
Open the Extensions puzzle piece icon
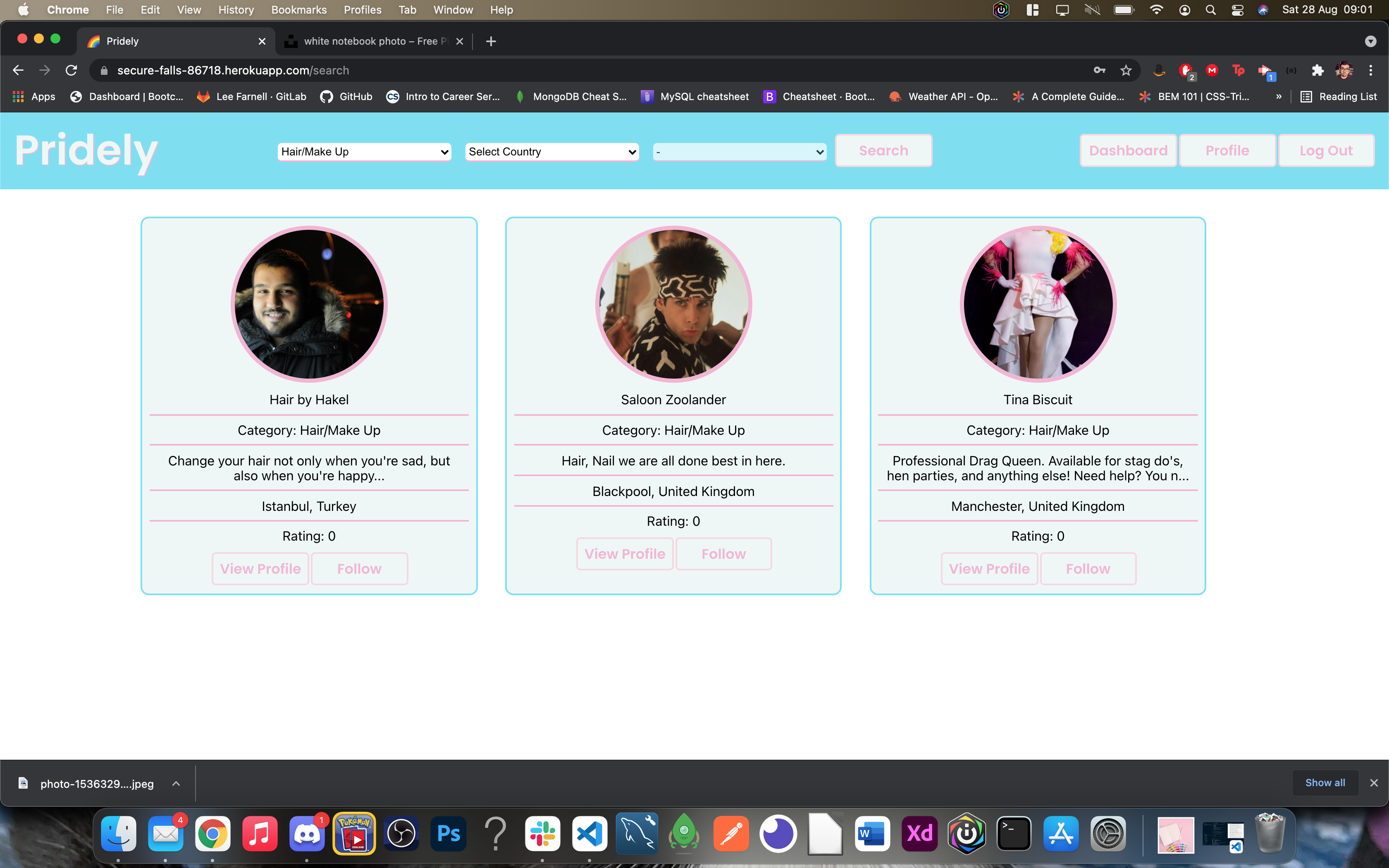coord(1317,70)
